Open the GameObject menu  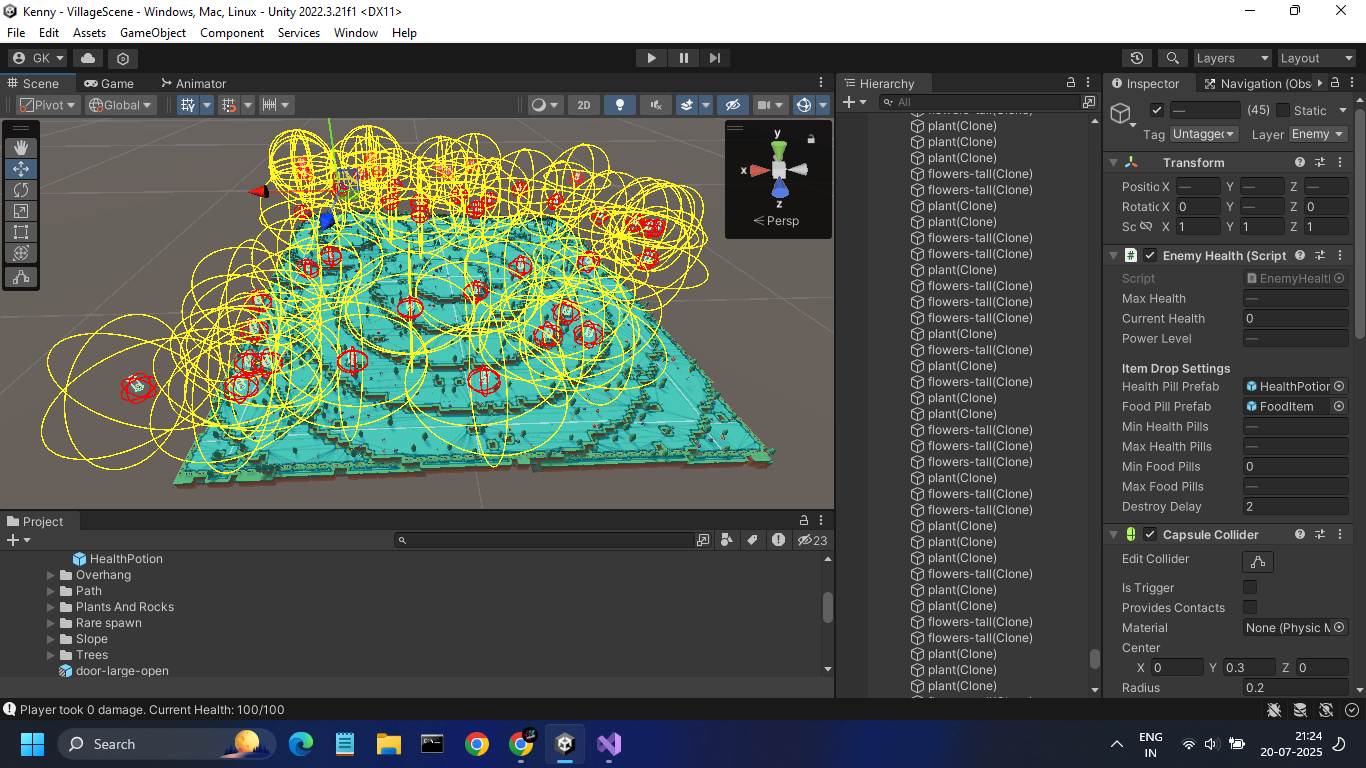pos(153,33)
